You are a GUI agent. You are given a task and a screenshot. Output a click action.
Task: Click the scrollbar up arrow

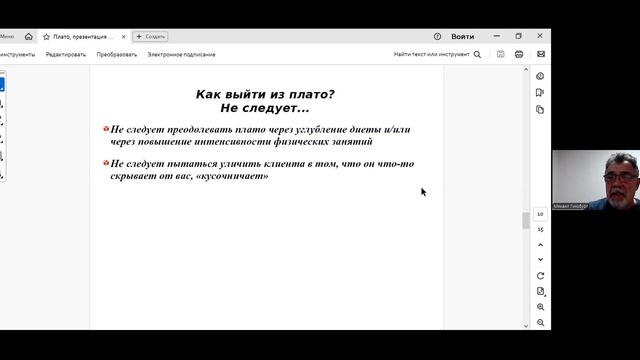[526, 70]
